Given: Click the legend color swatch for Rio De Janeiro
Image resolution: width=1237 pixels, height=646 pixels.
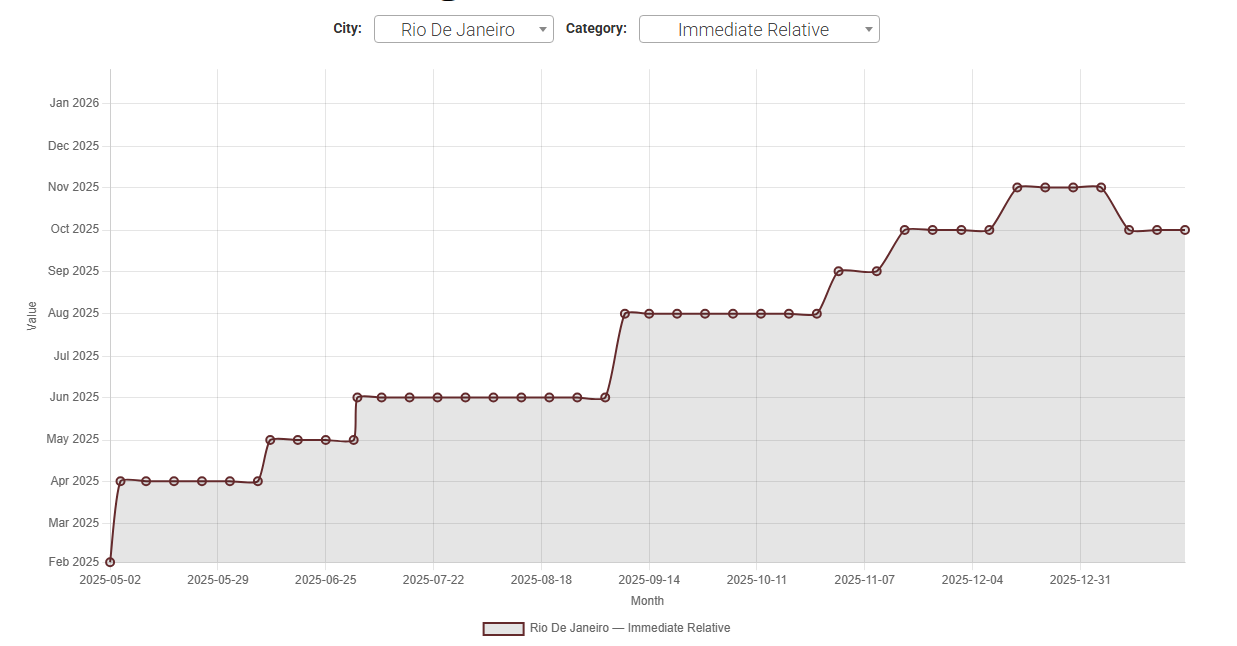Looking at the screenshot, I should (x=503, y=629).
